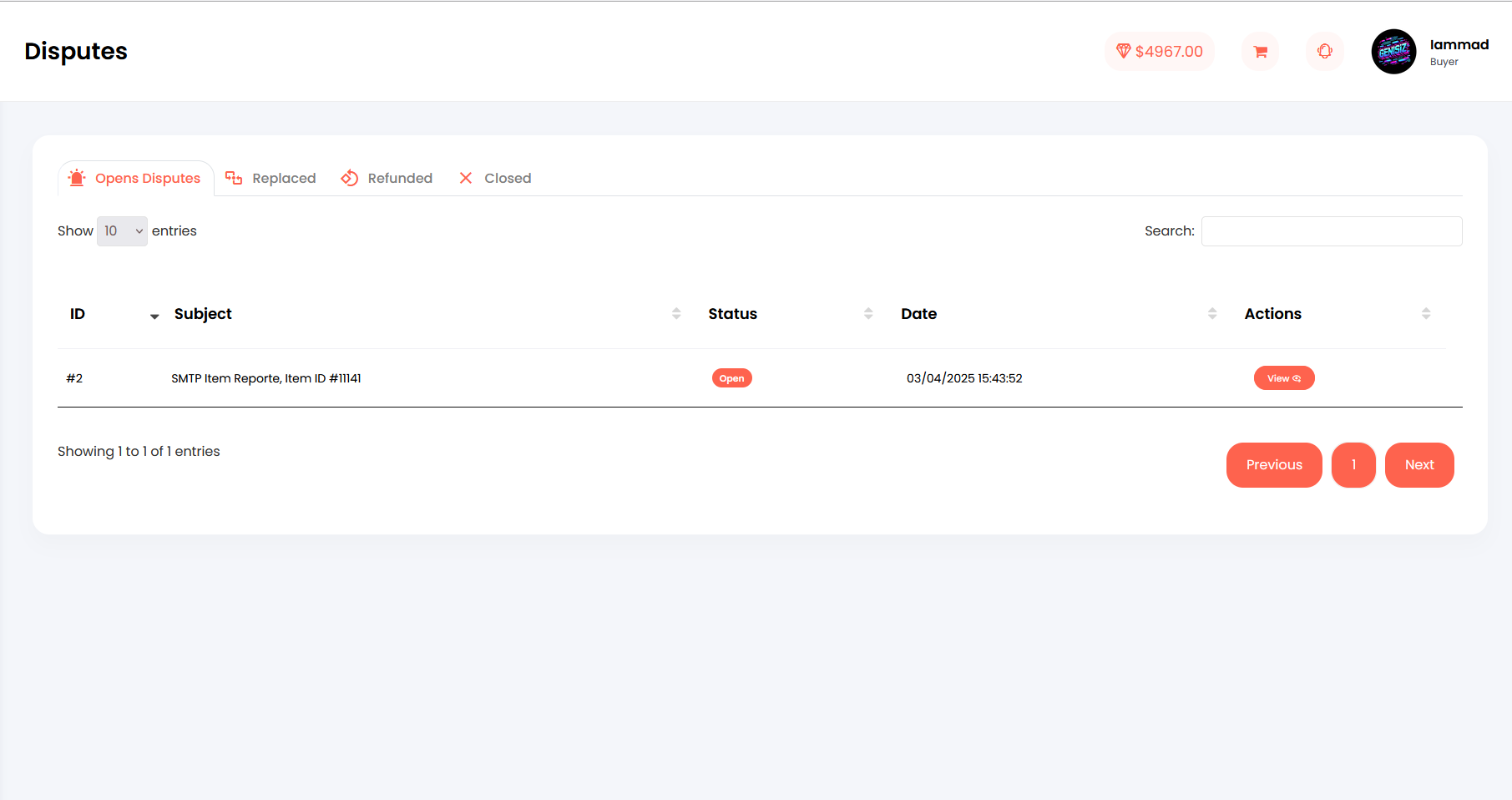Screen dimensions: 1512x800
Task: Expand the Show entries dropdown
Action: pyautogui.click(x=122, y=231)
